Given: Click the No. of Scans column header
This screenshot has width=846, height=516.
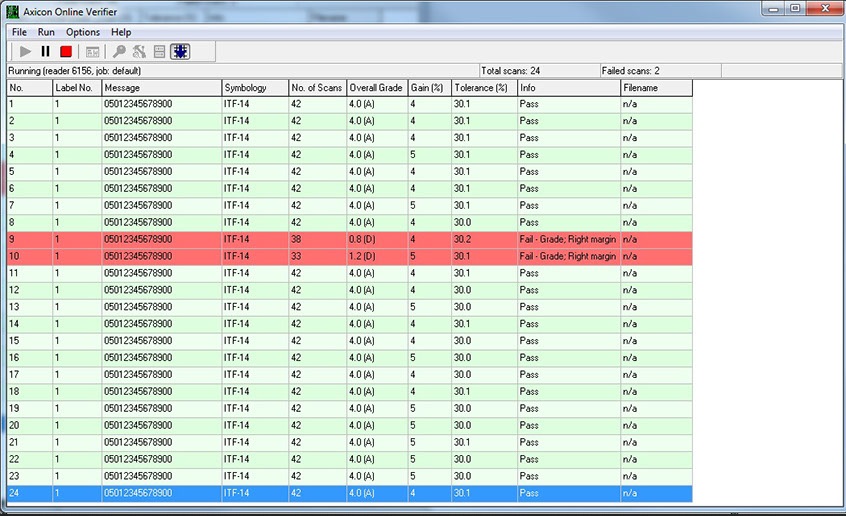Looking at the screenshot, I should click(x=318, y=87).
